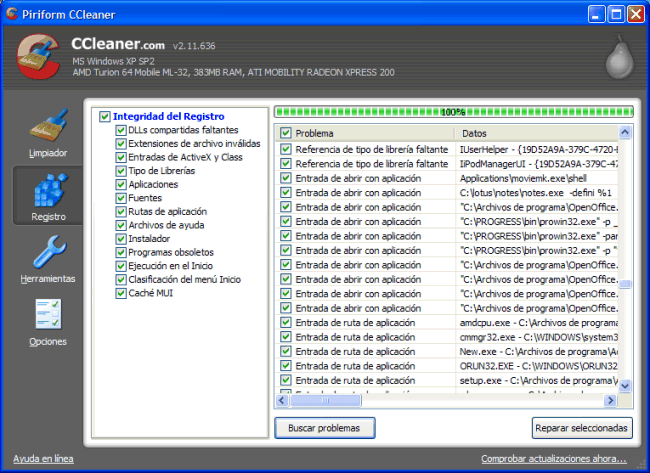Open the Opciones checklist icon
Screen dimensions: 650x473
pos(49,314)
